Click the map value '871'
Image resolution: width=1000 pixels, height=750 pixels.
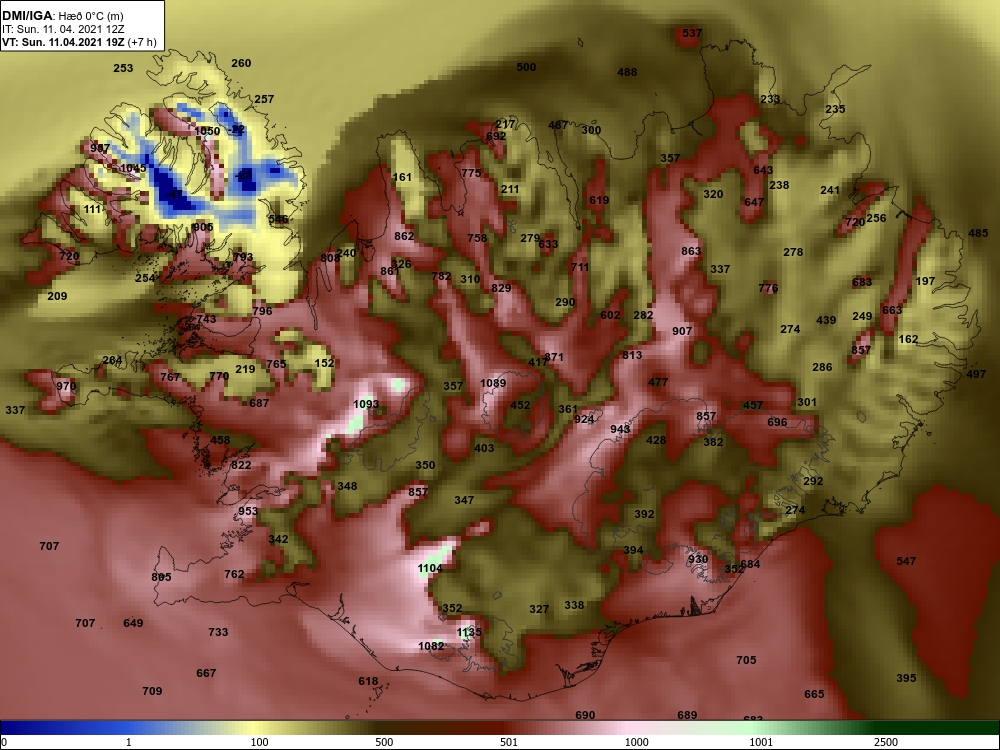[x=554, y=357]
